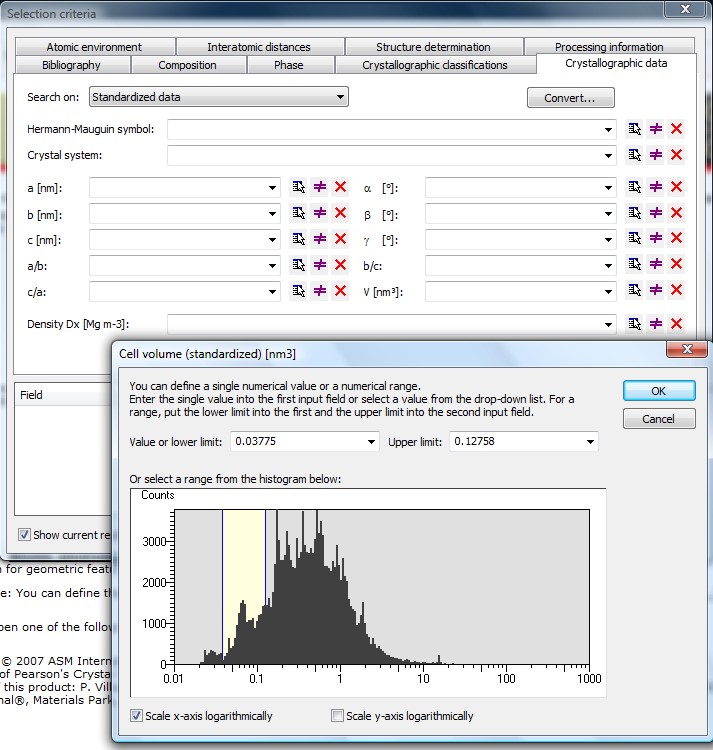The width and height of the screenshot is (713, 750).
Task: Click the not-equal icon for Density Dx
Action: pyautogui.click(x=656, y=324)
